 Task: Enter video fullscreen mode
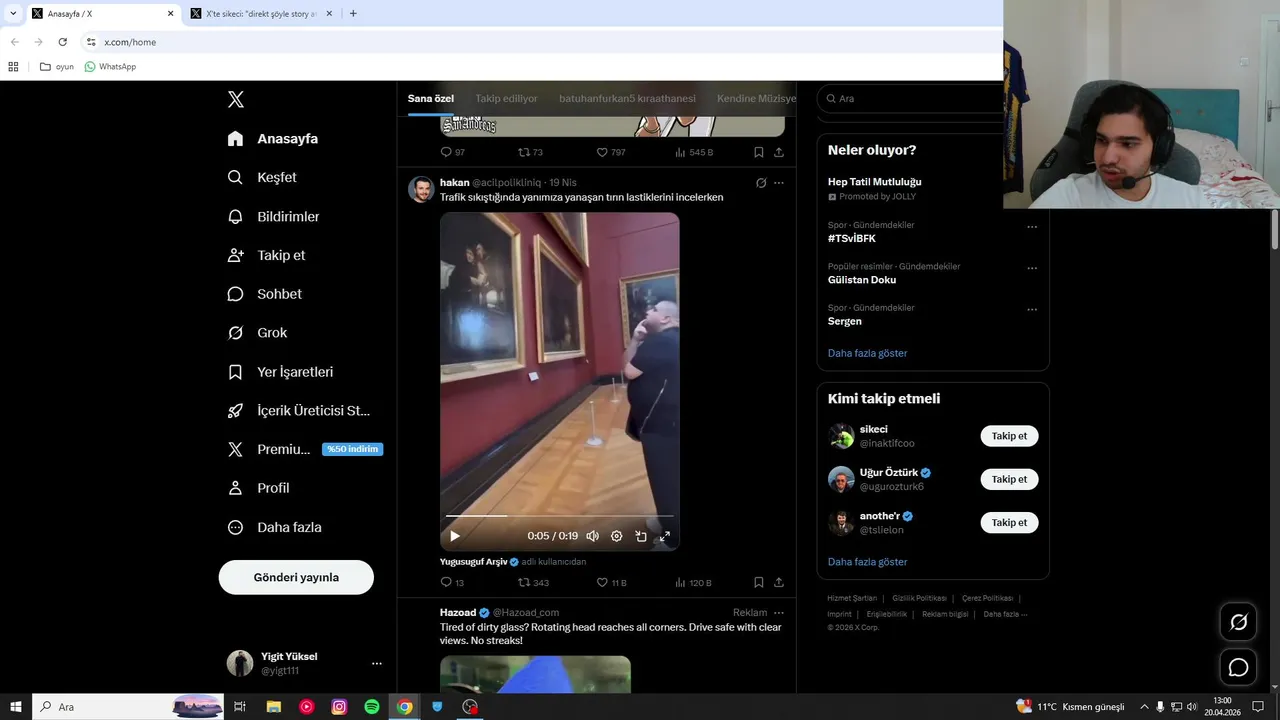[665, 536]
